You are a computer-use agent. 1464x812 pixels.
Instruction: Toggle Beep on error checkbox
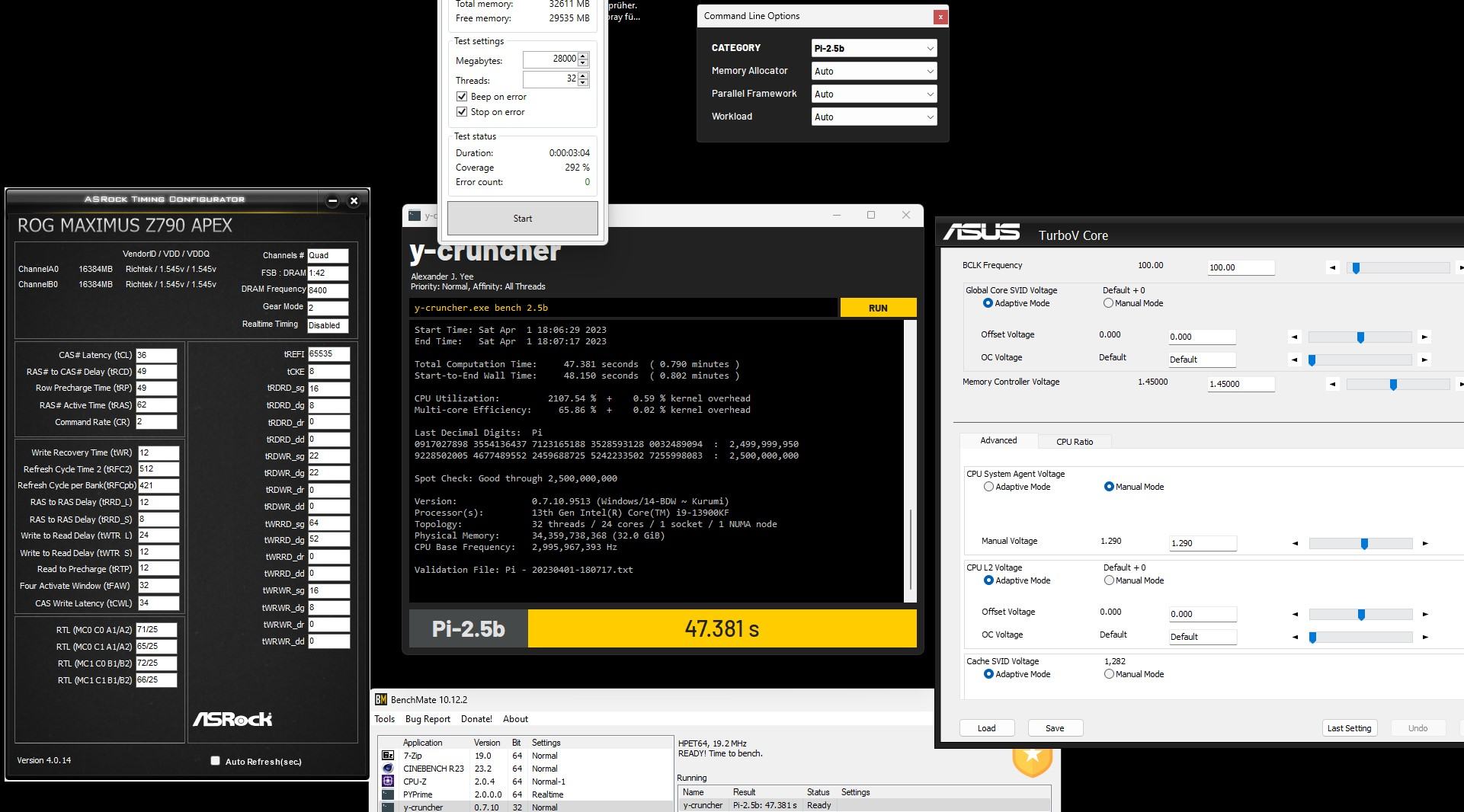point(461,97)
